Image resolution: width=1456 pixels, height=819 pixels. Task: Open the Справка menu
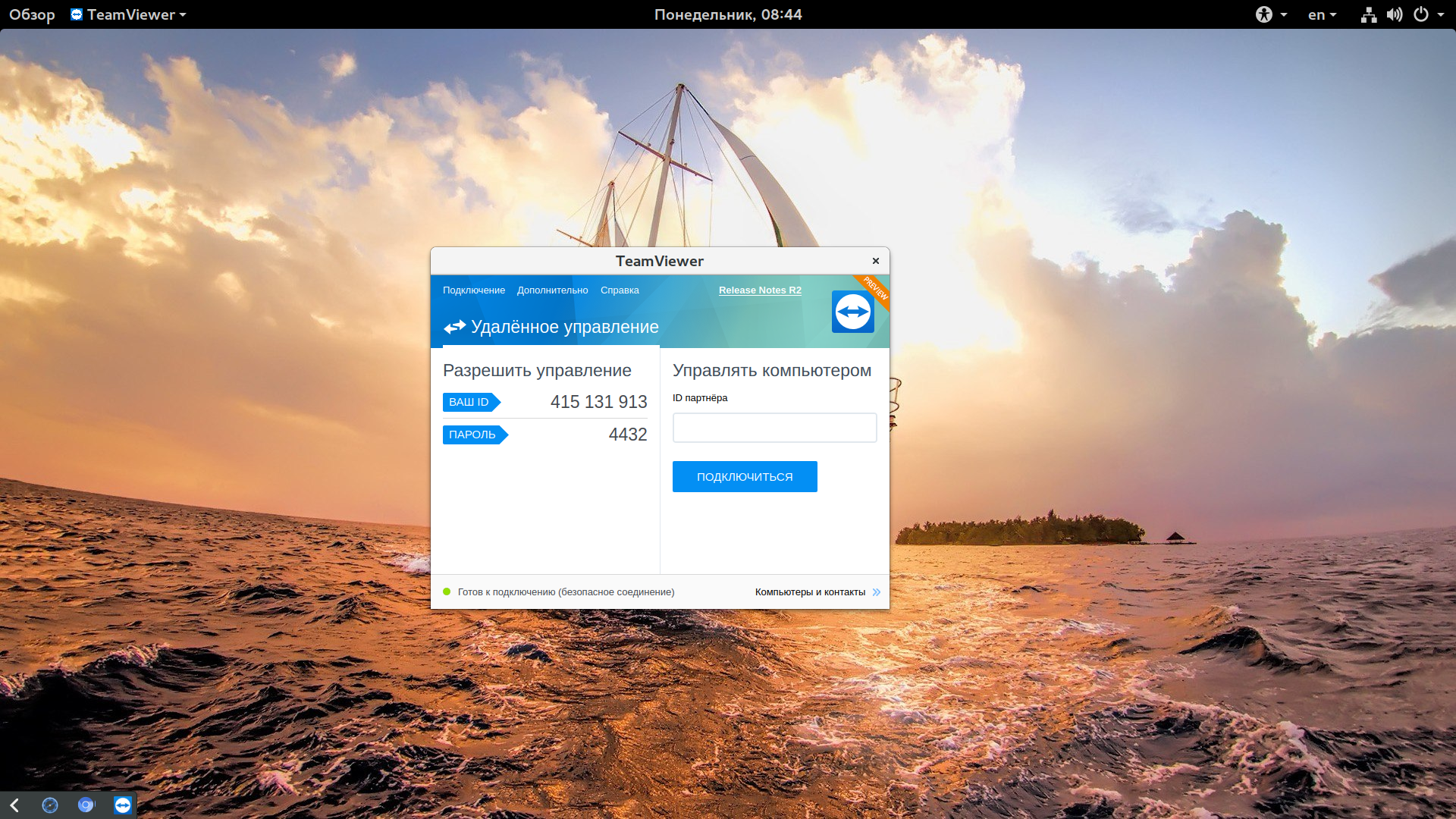pos(620,290)
